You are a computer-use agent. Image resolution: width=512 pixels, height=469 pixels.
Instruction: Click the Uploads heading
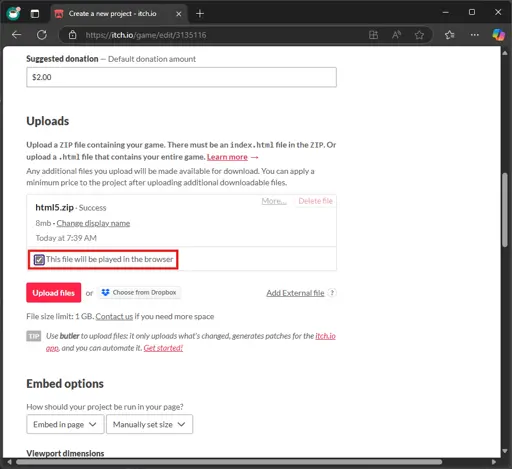coord(48,121)
